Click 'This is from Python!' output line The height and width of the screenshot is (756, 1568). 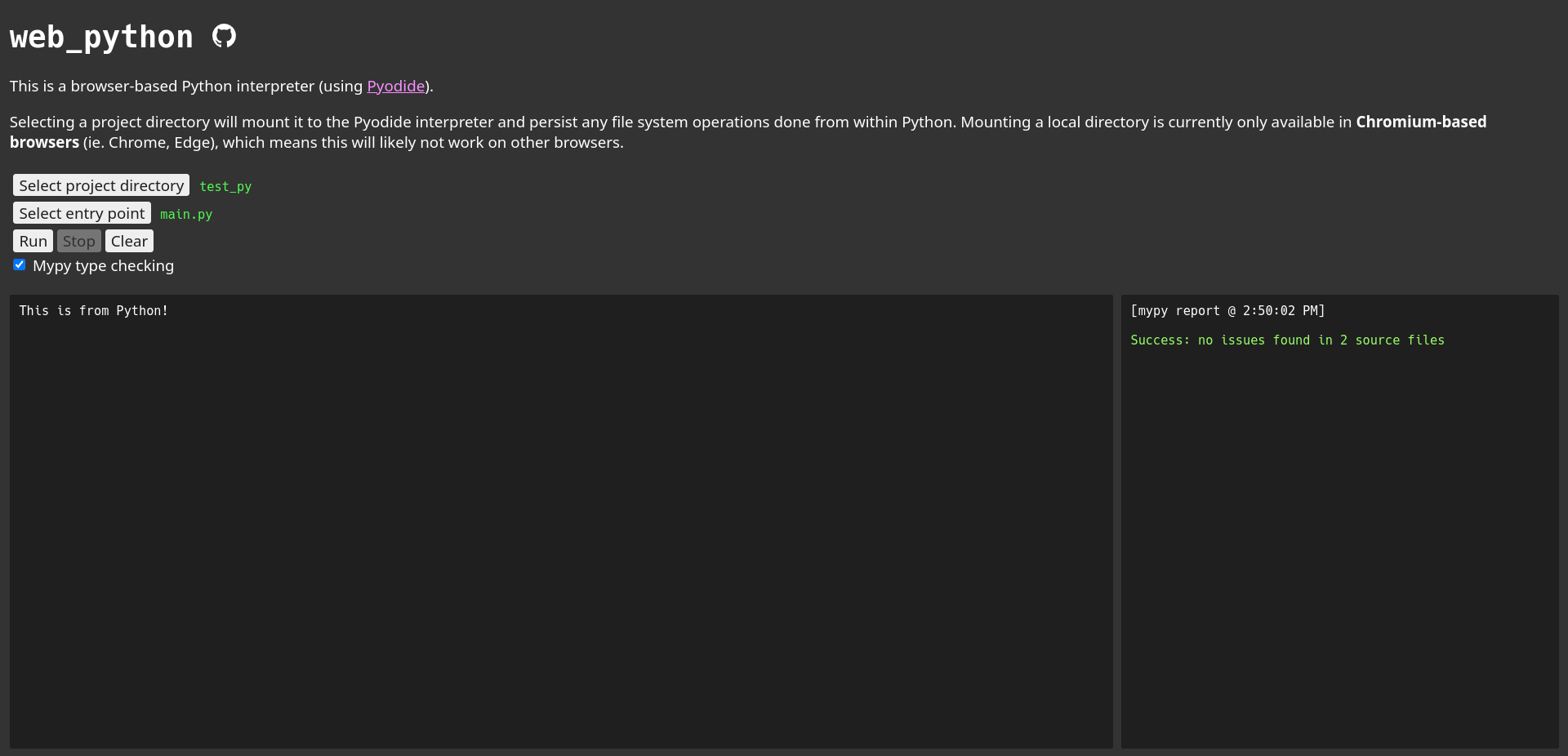pos(94,310)
